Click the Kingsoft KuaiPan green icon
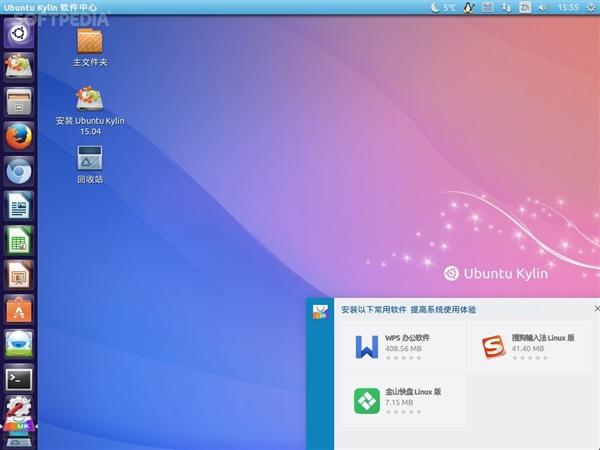This screenshot has height=450, width=600. coord(366,400)
